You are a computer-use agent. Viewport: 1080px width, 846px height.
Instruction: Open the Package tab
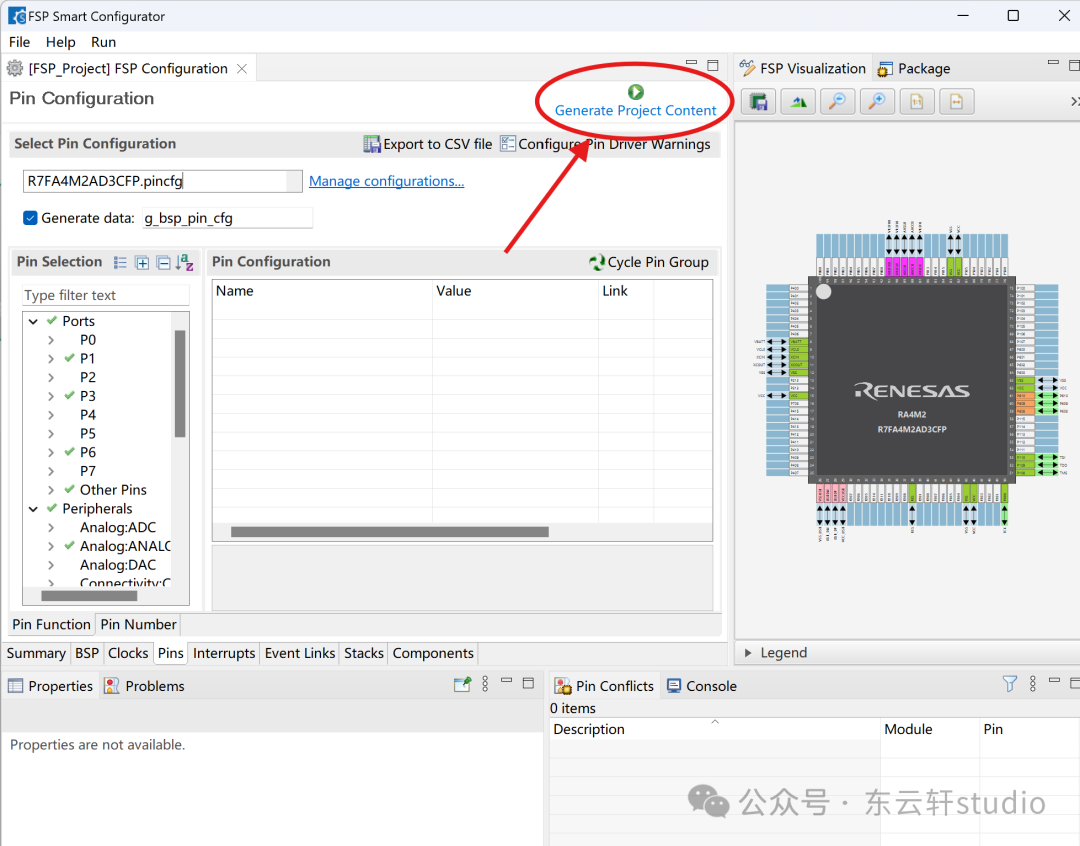[913, 68]
